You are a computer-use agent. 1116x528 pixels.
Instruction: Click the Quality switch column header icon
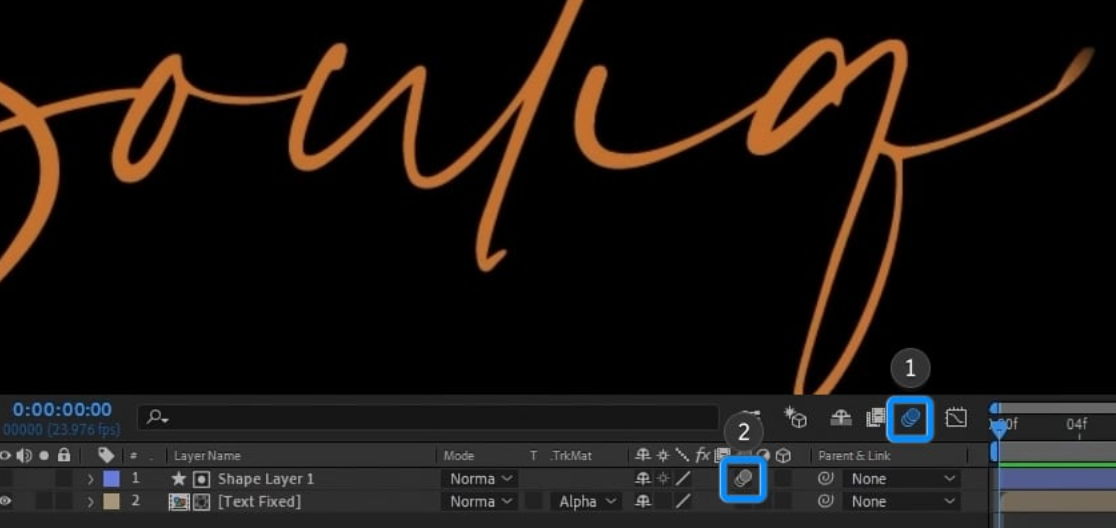(682, 455)
